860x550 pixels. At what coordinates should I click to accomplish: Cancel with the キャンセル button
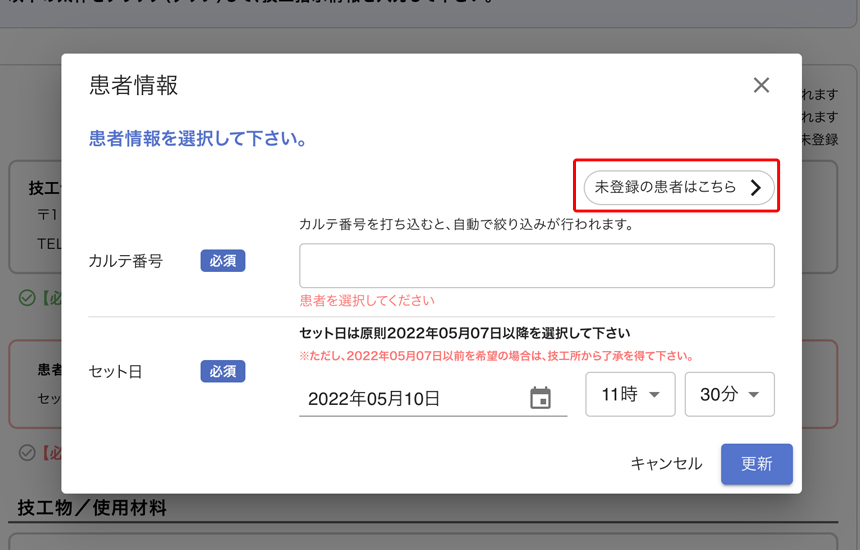[x=666, y=464]
